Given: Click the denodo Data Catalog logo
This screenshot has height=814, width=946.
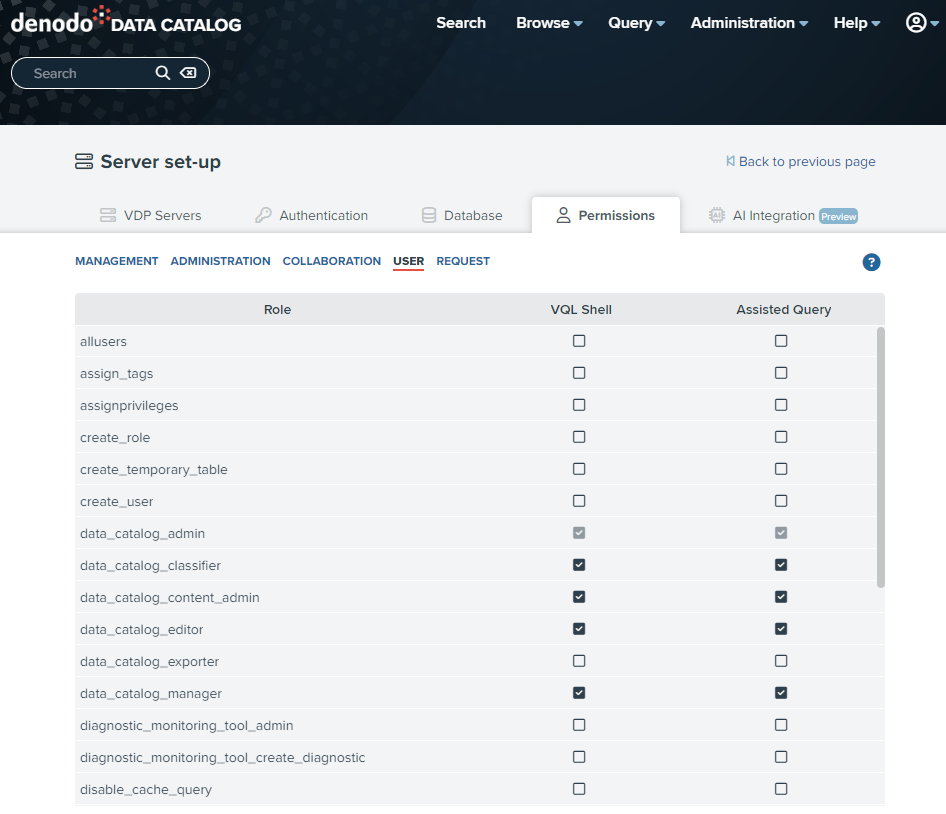Looking at the screenshot, I should coord(126,21).
